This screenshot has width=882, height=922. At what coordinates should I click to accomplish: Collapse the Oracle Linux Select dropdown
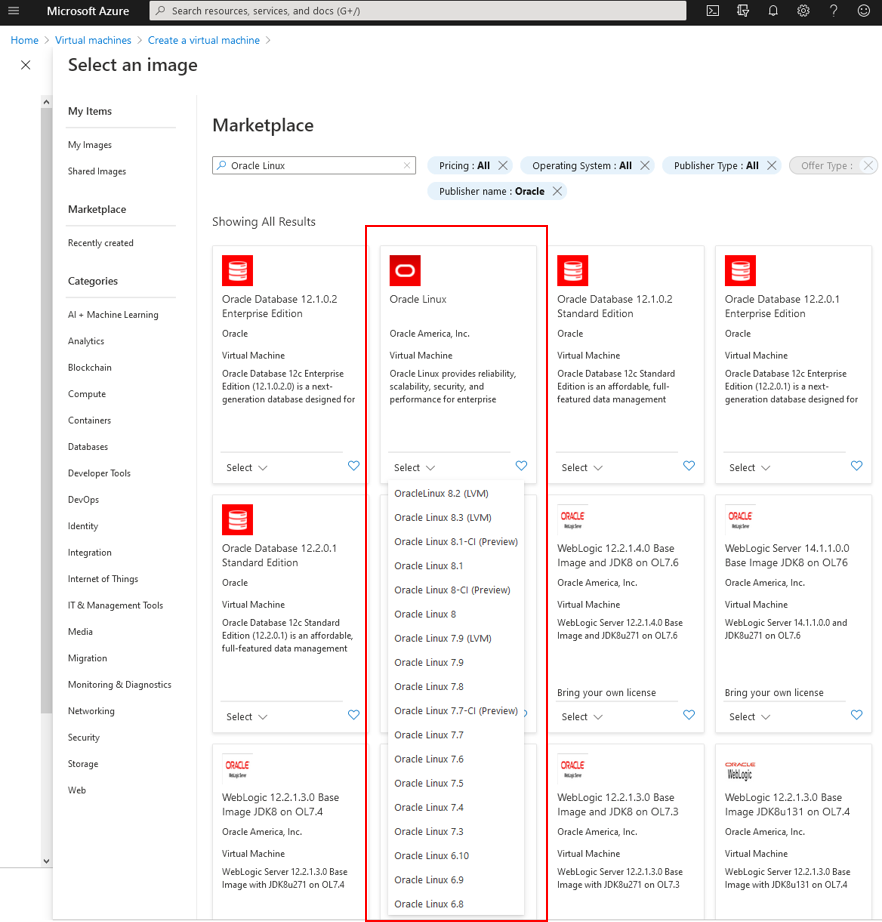point(414,467)
